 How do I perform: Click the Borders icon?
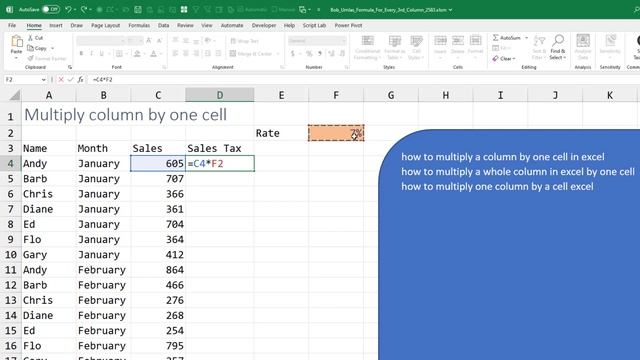(119, 53)
